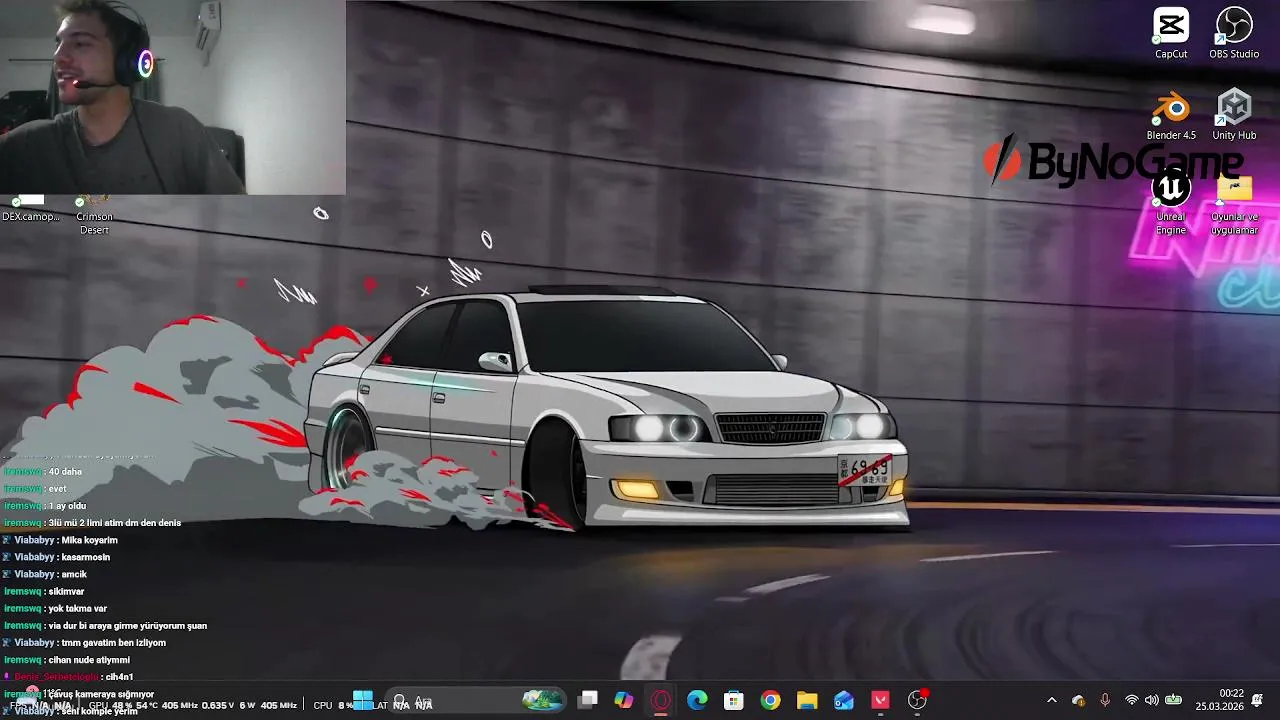
Task: Click the chat message 'tmm gavatim ben izliyom'
Action: click(113, 643)
